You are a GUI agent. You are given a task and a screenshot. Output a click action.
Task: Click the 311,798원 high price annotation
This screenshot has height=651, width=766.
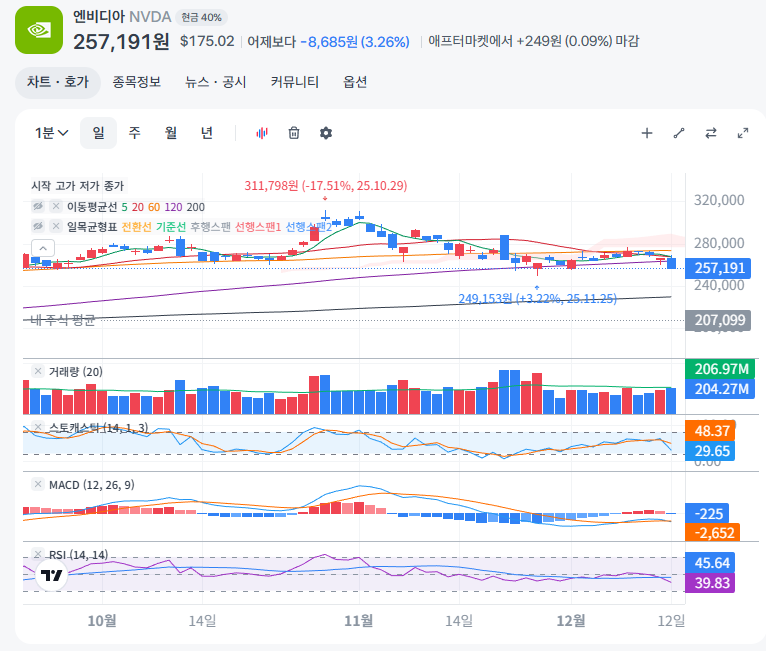click(x=326, y=186)
